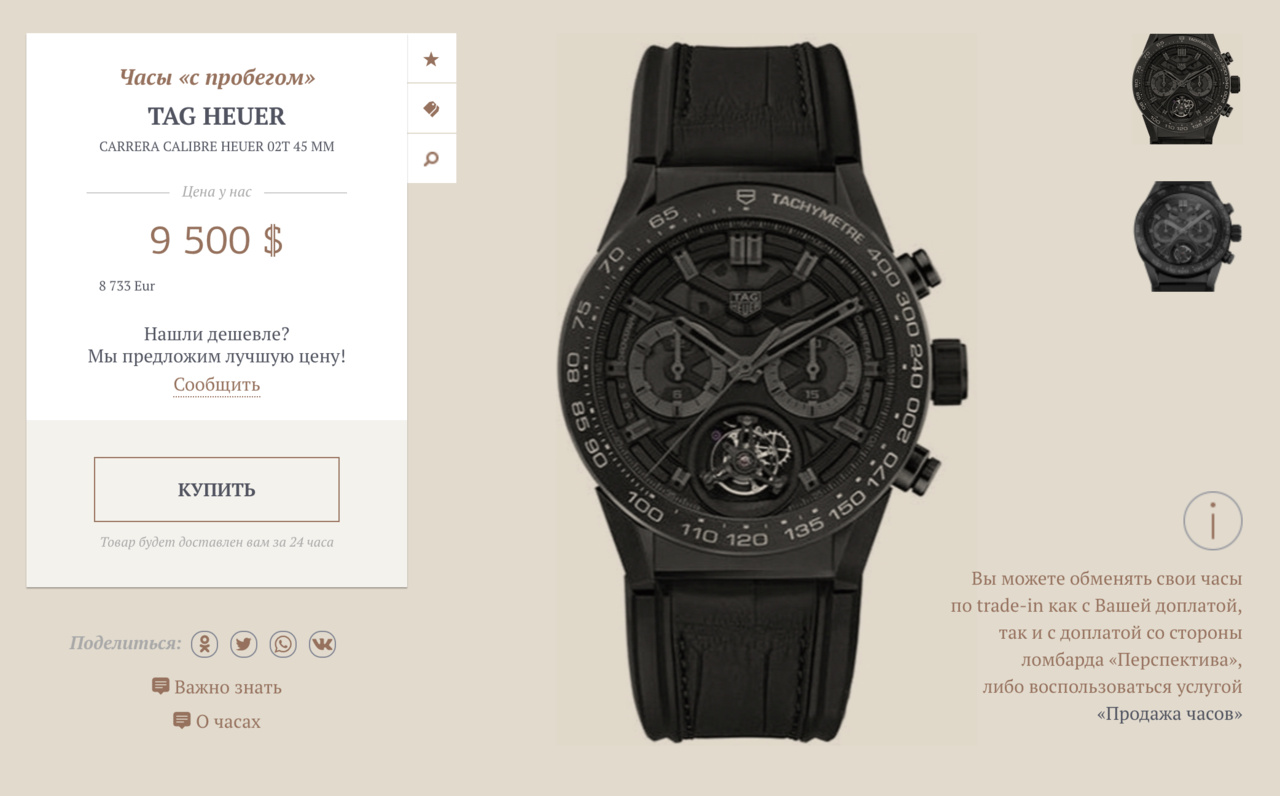Viewport: 1280px width, 796px height.
Task: Click the circular info icon
Action: (x=1212, y=521)
